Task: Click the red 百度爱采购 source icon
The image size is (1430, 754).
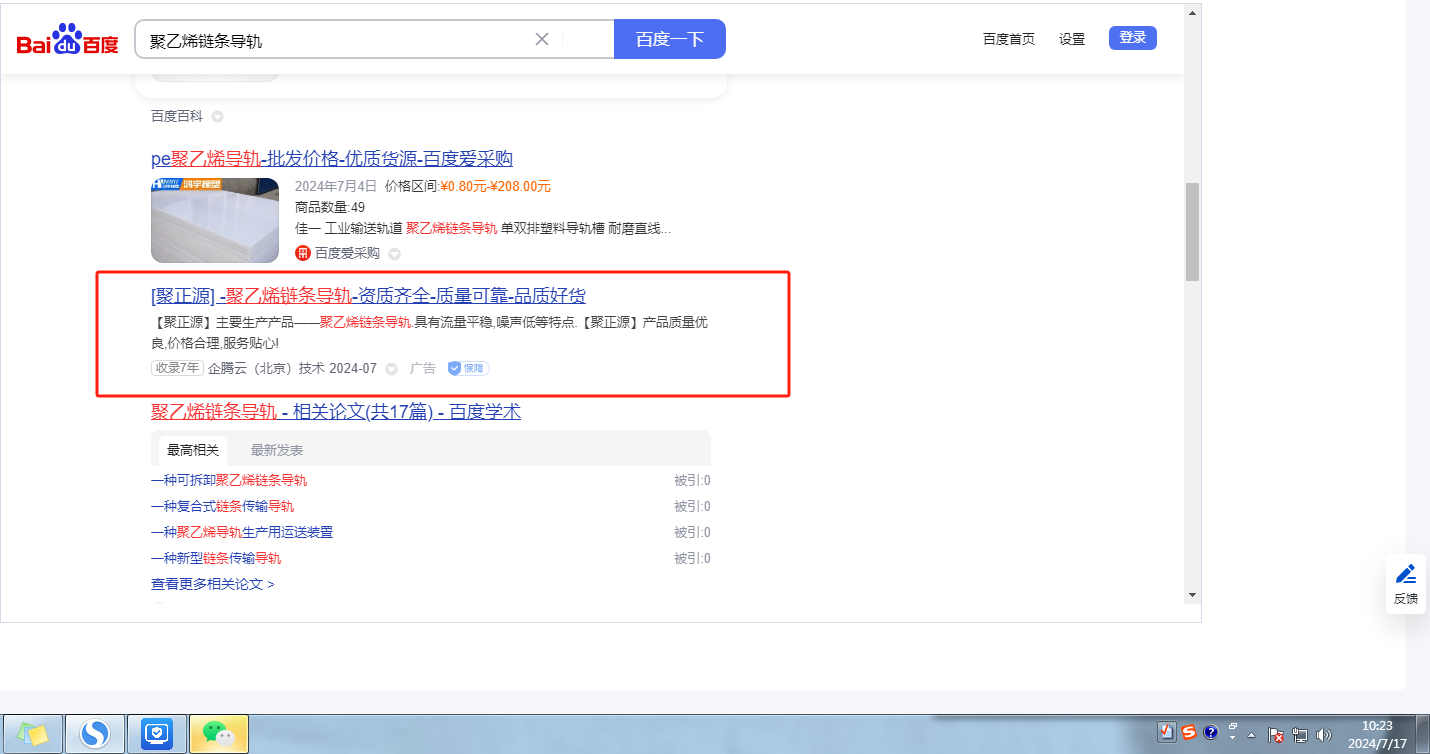Action: coord(302,253)
